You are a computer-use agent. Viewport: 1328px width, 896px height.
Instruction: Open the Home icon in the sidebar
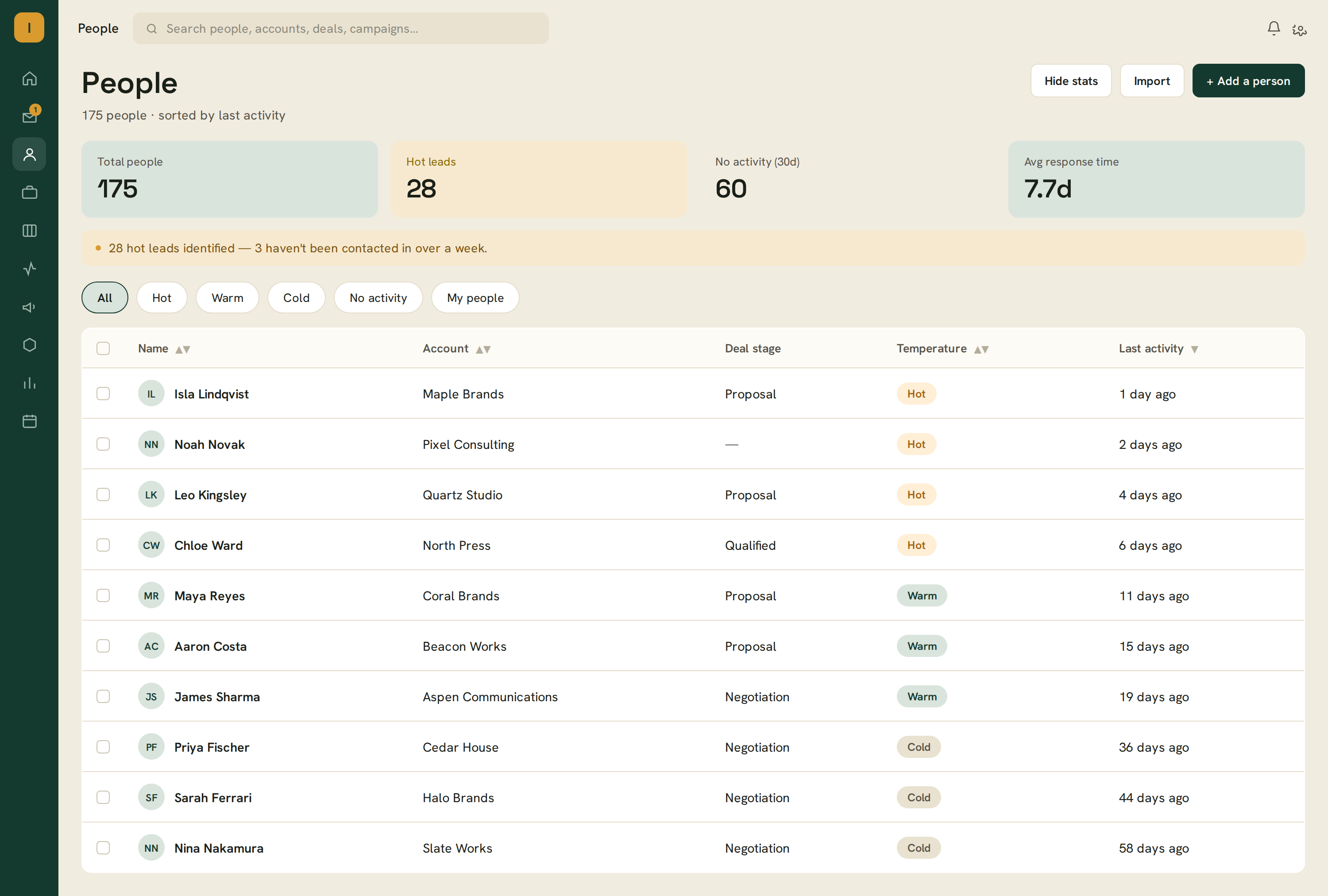[29, 78]
